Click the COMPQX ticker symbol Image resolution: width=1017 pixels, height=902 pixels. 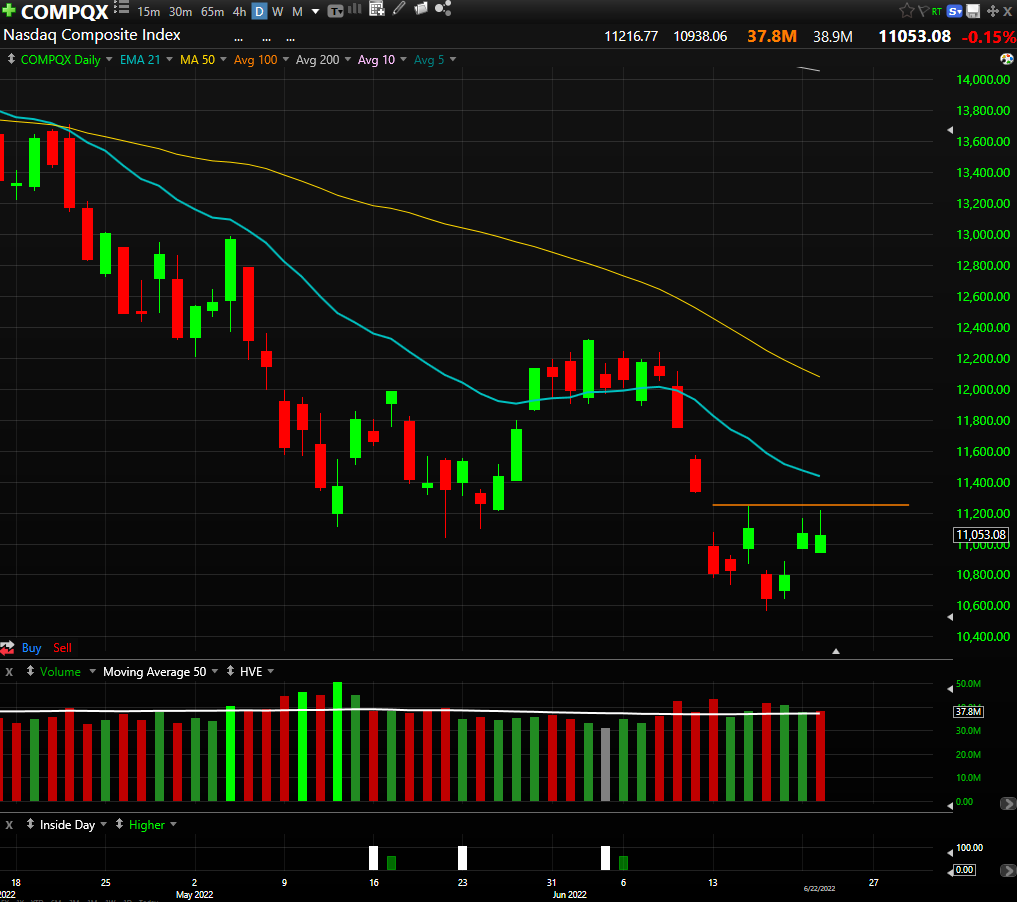pos(64,12)
